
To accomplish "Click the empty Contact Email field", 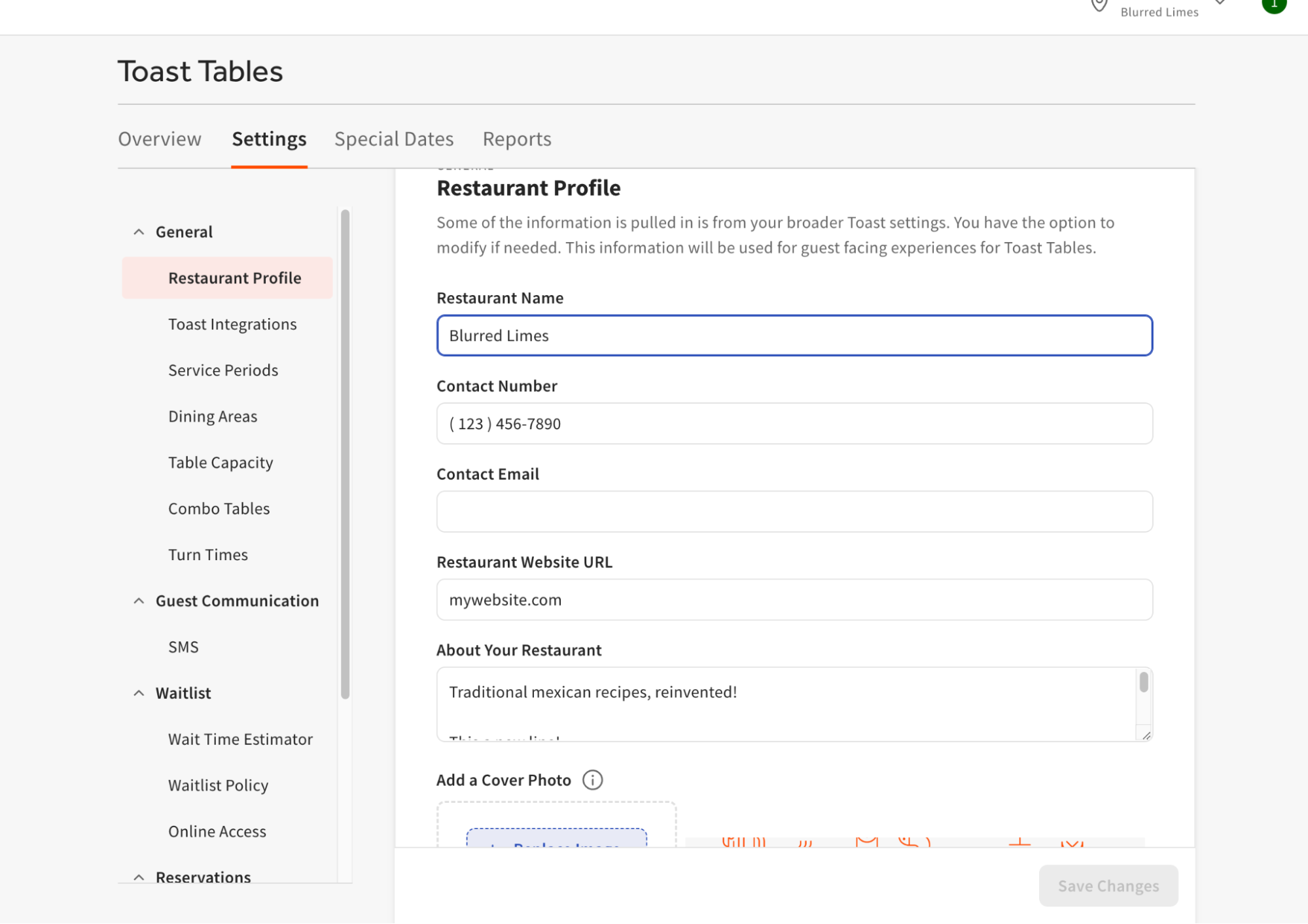I will pyautogui.click(x=794, y=511).
